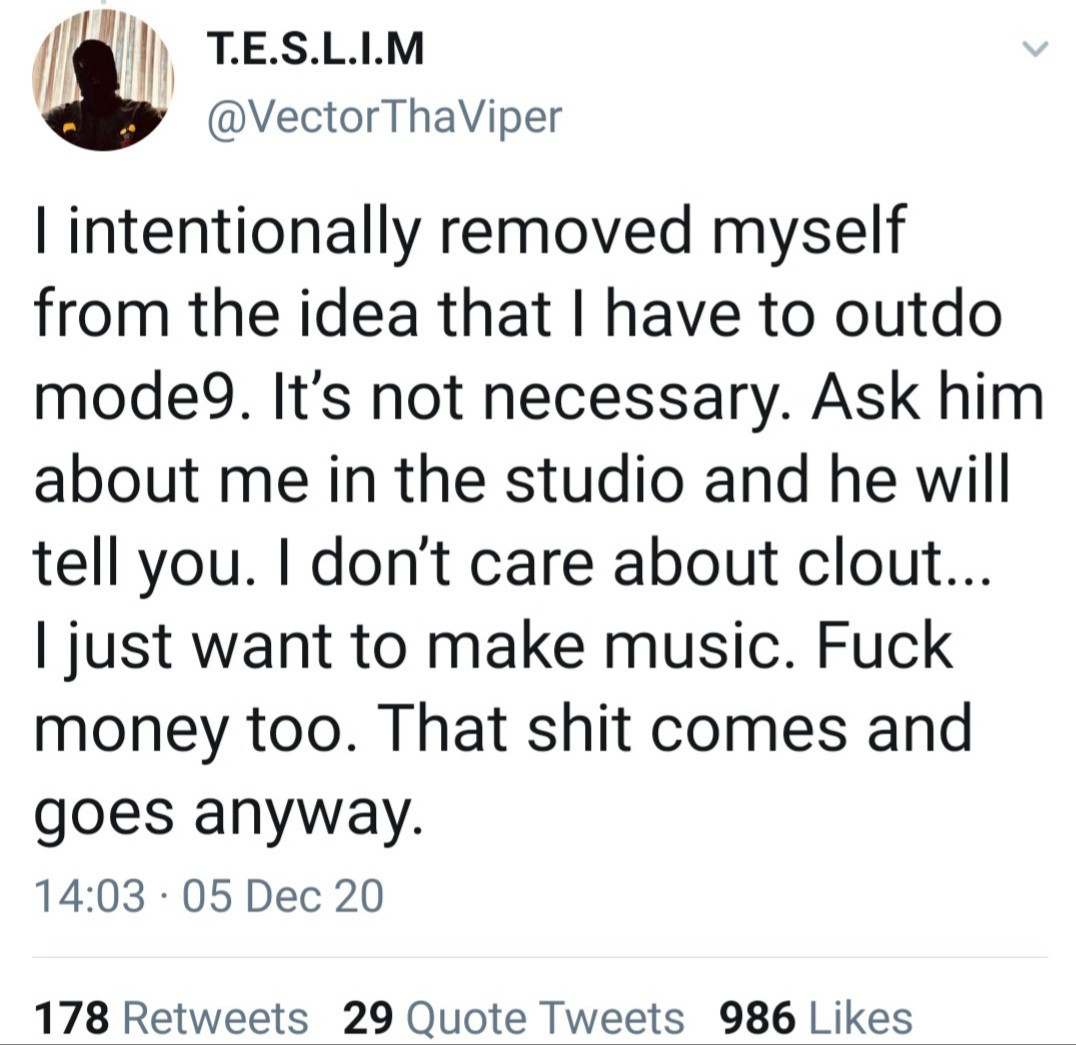Image resolution: width=1076 pixels, height=1045 pixels.
Task: Click the @VectorThaViper handle
Action: click(383, 119)
